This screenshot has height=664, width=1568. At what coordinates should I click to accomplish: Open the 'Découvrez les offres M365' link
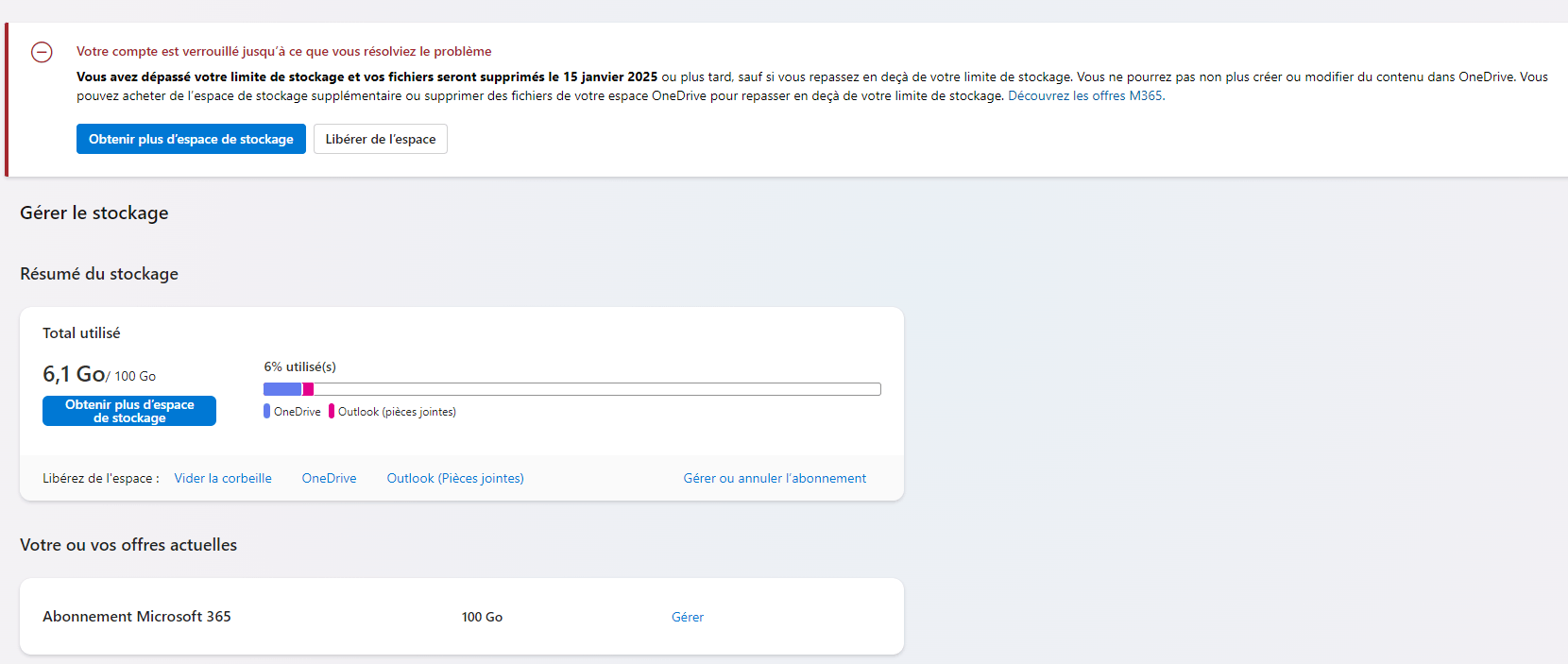(x=1086, y=95)
